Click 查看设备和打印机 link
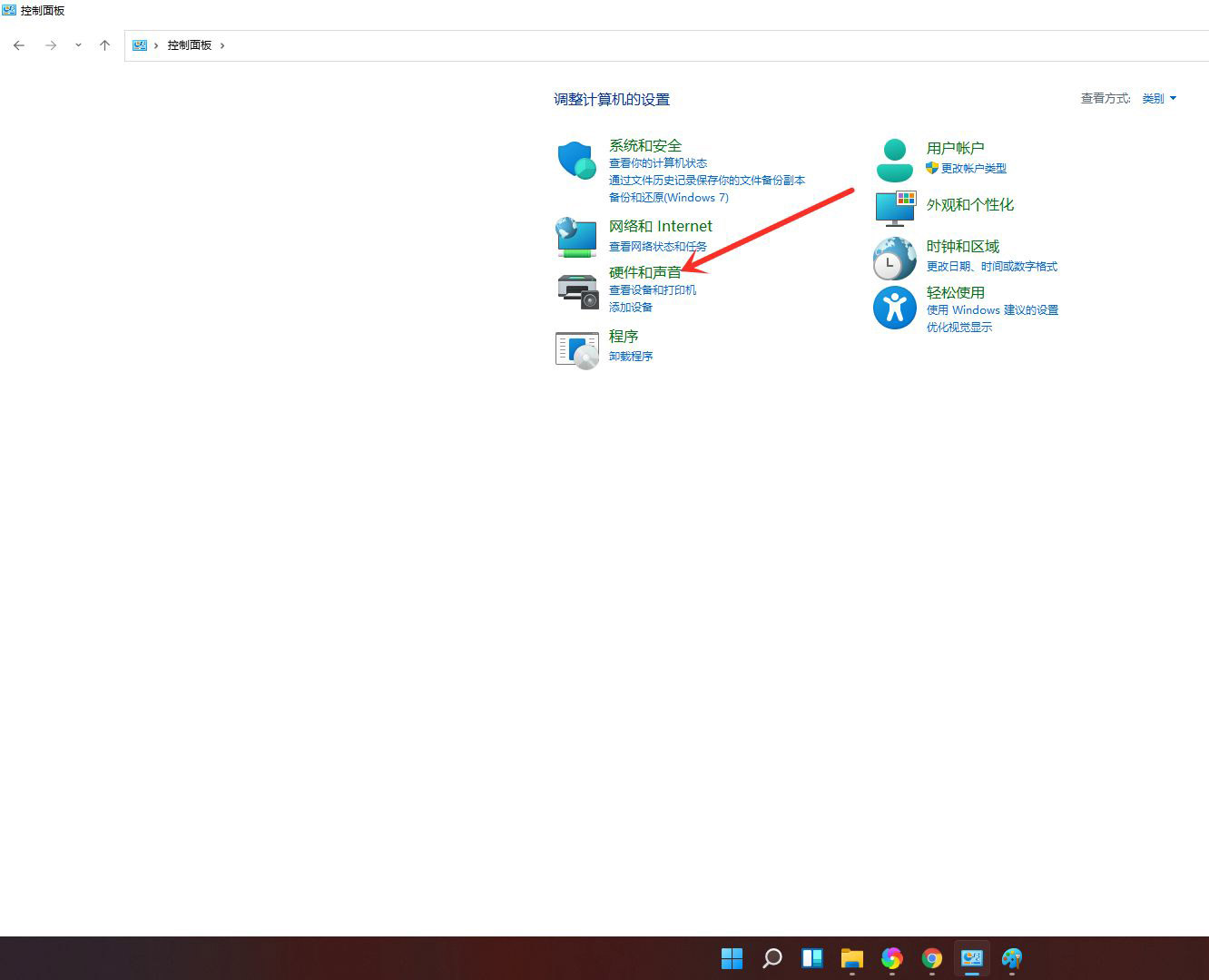 pos(653,290)
